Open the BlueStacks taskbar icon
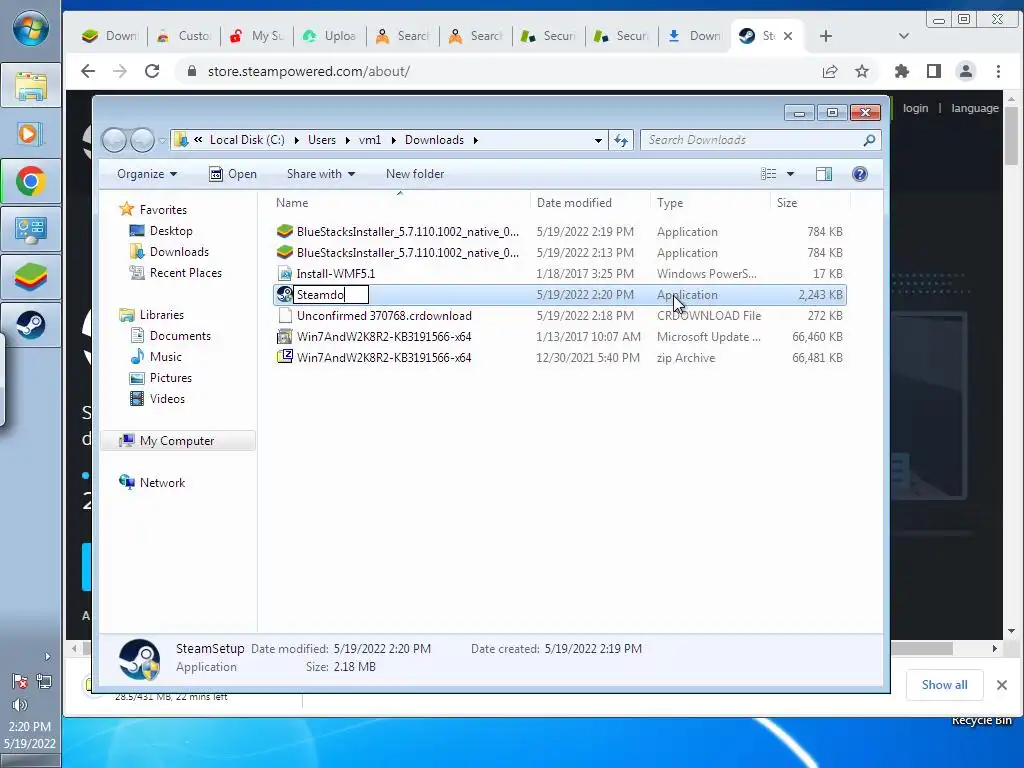This screenshot has width=1024, height=768. 31,277
